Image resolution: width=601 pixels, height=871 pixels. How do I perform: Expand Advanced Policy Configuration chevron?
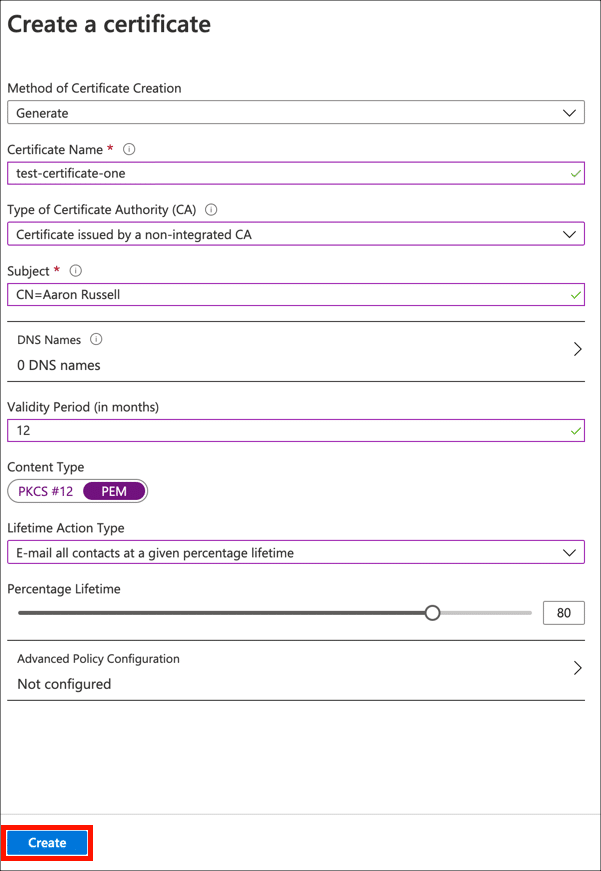pyautogui.click(x=577, y=668)
